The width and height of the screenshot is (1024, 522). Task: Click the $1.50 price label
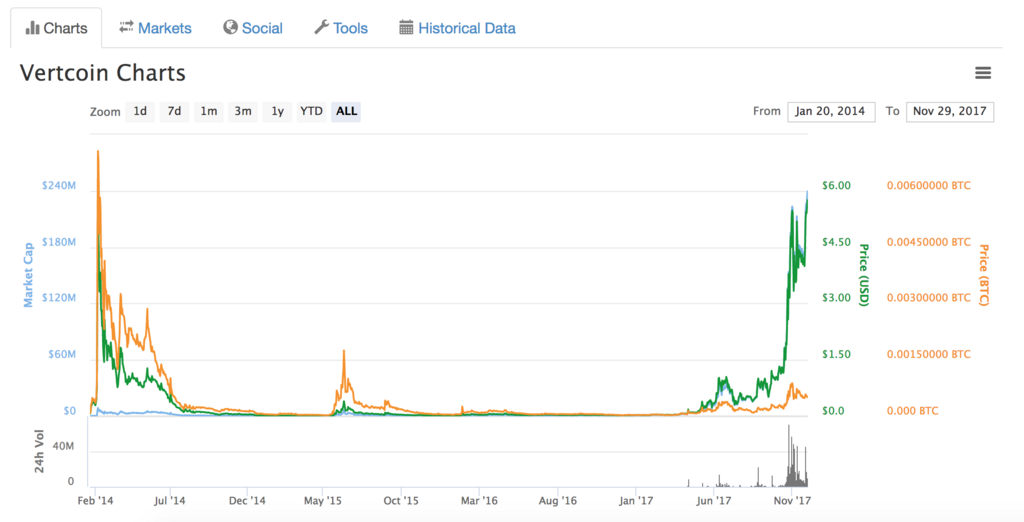coord(837,354)
